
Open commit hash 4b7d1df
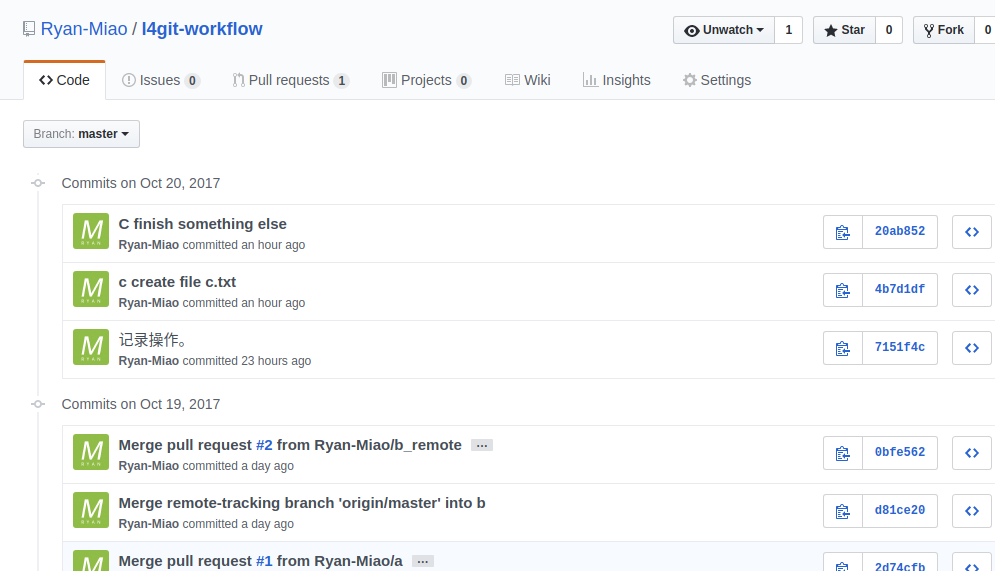pos(900,289)
